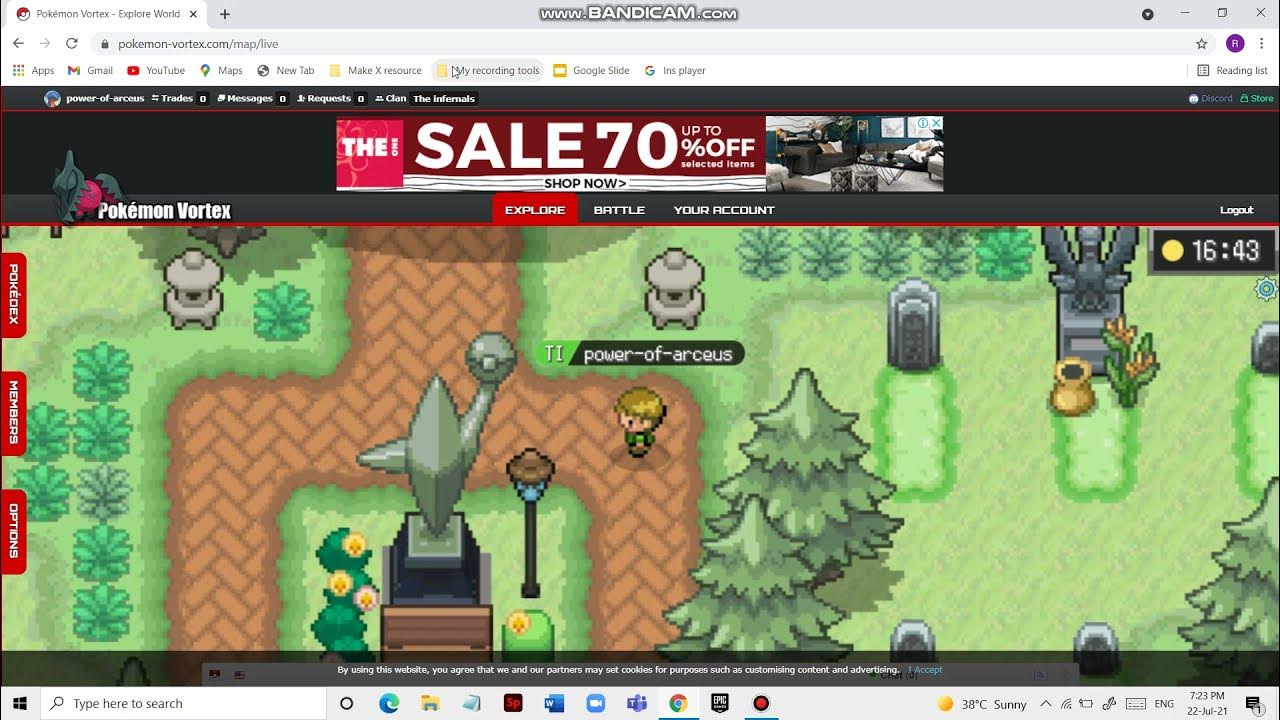Open File Explorer from the taskbar
The width and height of the screenshot is (1280, 720).
tap(430, 703)
